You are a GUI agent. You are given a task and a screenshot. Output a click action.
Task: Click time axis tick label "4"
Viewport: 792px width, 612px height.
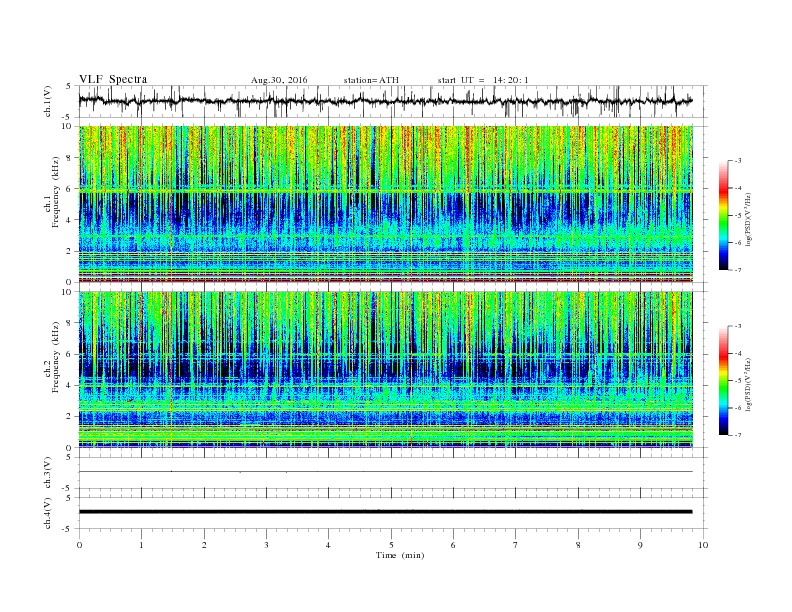[328, 545]
